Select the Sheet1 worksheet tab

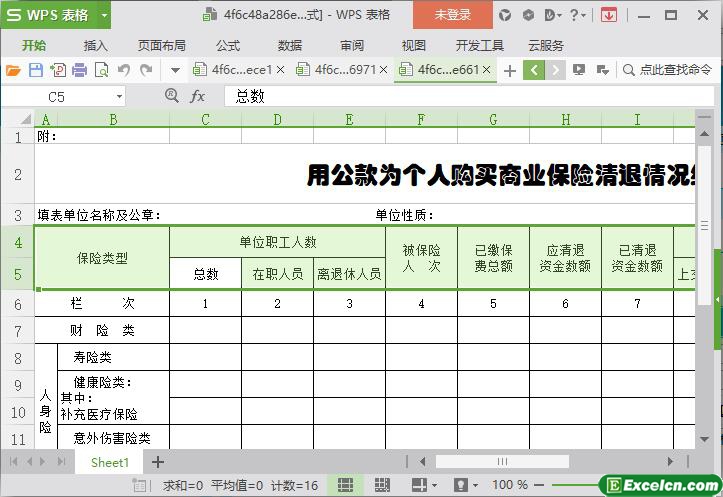[110, 462]
